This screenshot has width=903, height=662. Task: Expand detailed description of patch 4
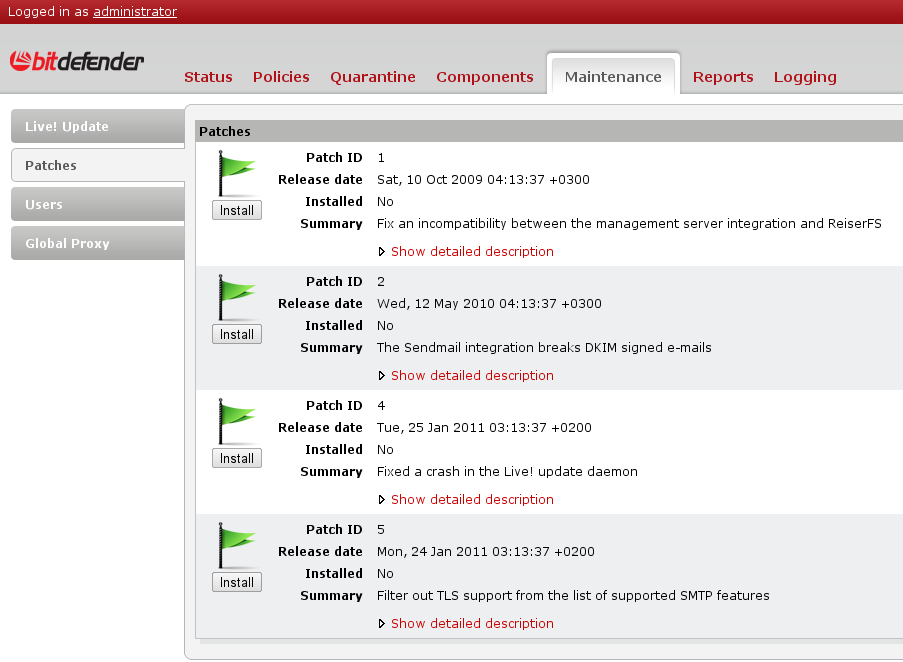[471, 500]
